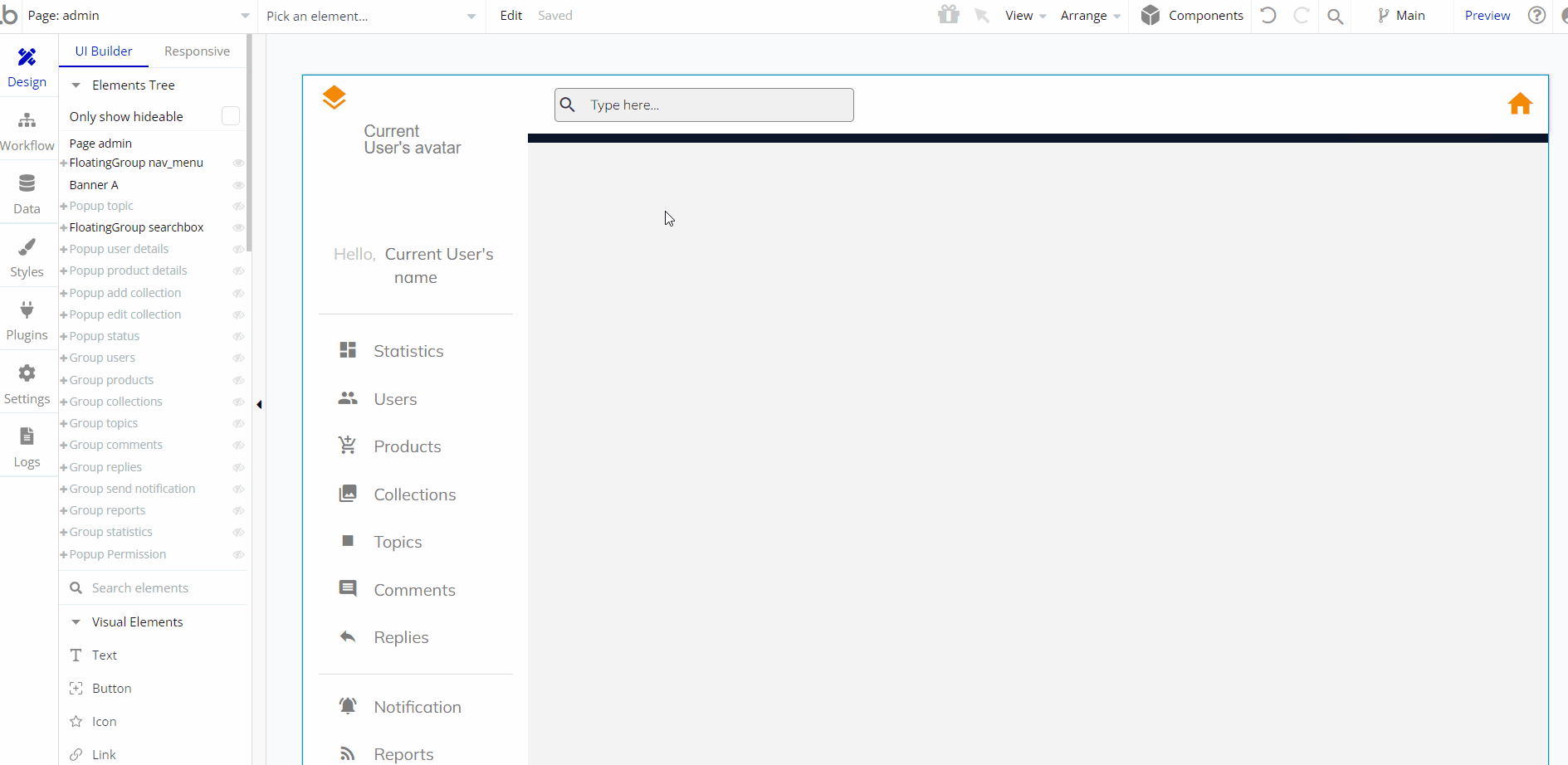
Task: Expand the Group topics tree item
Action: click(x=63, y=423)
